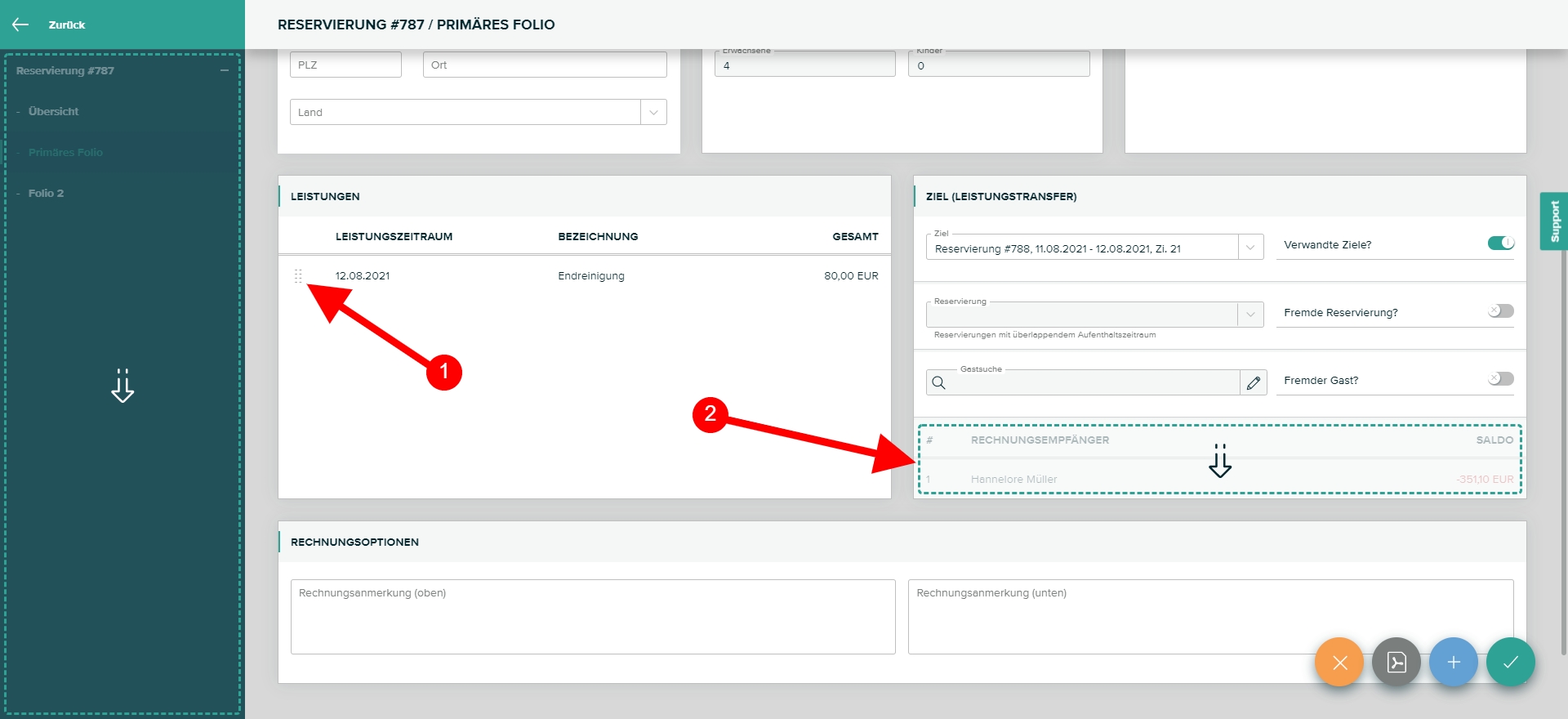Switch to Folio 2 in sidebar

coord(46,194)
